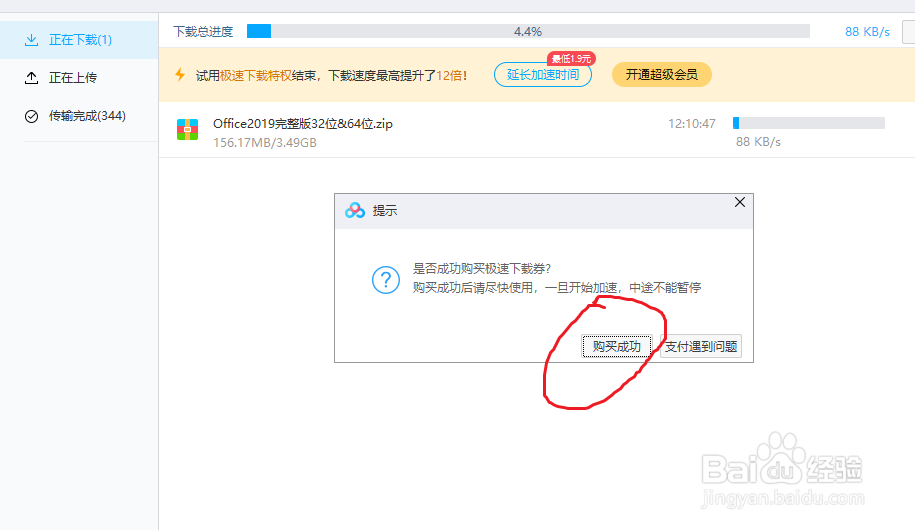Click the upload arrow icon in the sidebar

click(32, 78)
